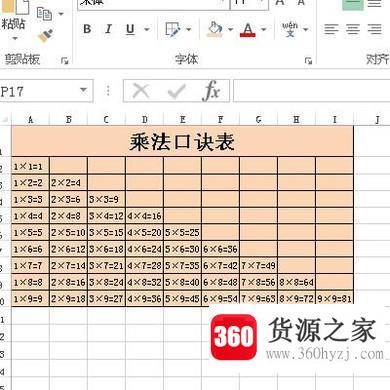Open phonetic guide dropdown arrow
Image resolution: width=390 pixels, height=390 pixels.
click(x=306, y=29)
